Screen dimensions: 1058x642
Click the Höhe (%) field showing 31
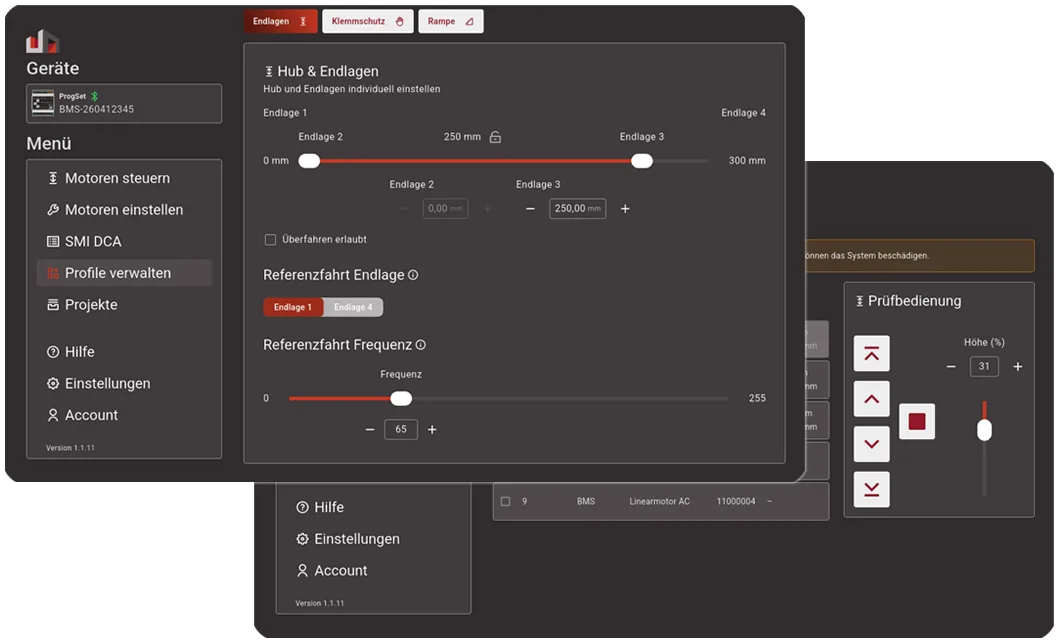click(984, 367)
